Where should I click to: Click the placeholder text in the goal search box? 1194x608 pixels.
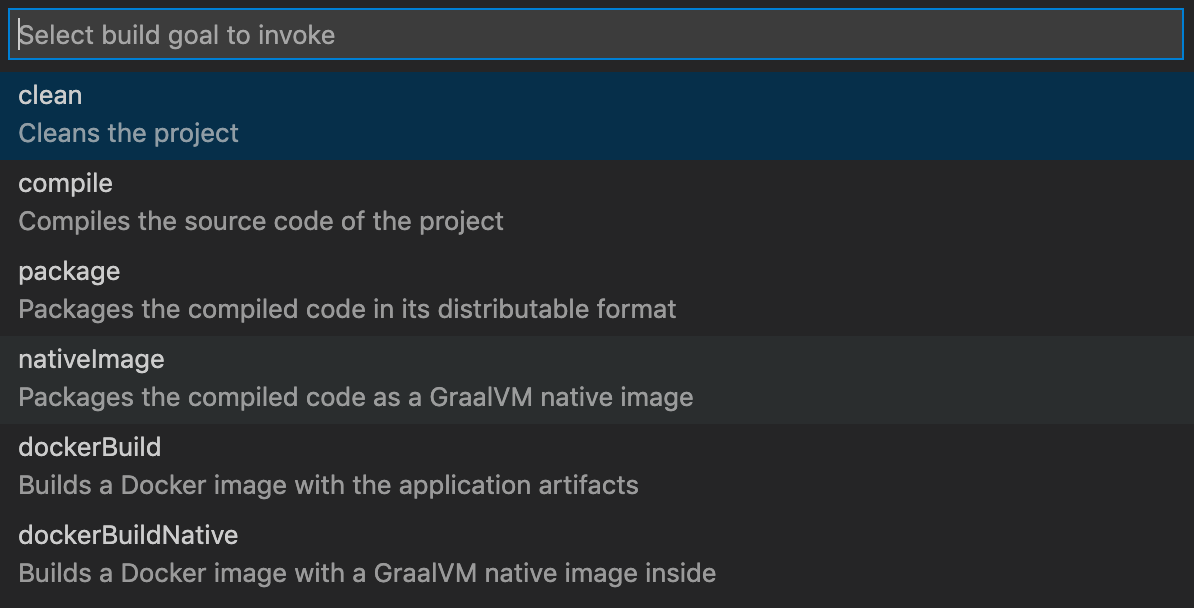tap(177, 35)
